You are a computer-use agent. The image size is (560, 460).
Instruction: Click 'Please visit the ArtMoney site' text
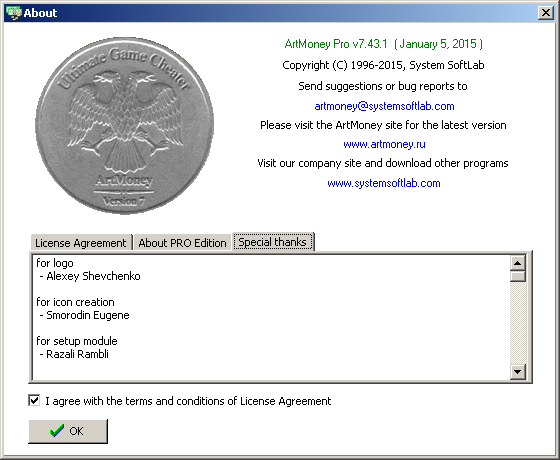click(x=383, y=125)
